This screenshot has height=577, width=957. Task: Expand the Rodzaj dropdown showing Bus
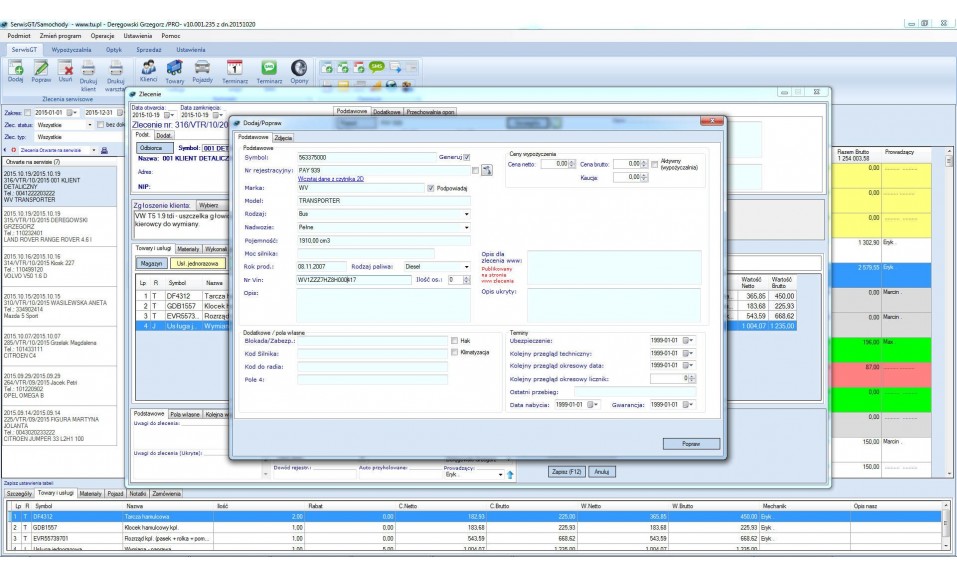[466, 213]
